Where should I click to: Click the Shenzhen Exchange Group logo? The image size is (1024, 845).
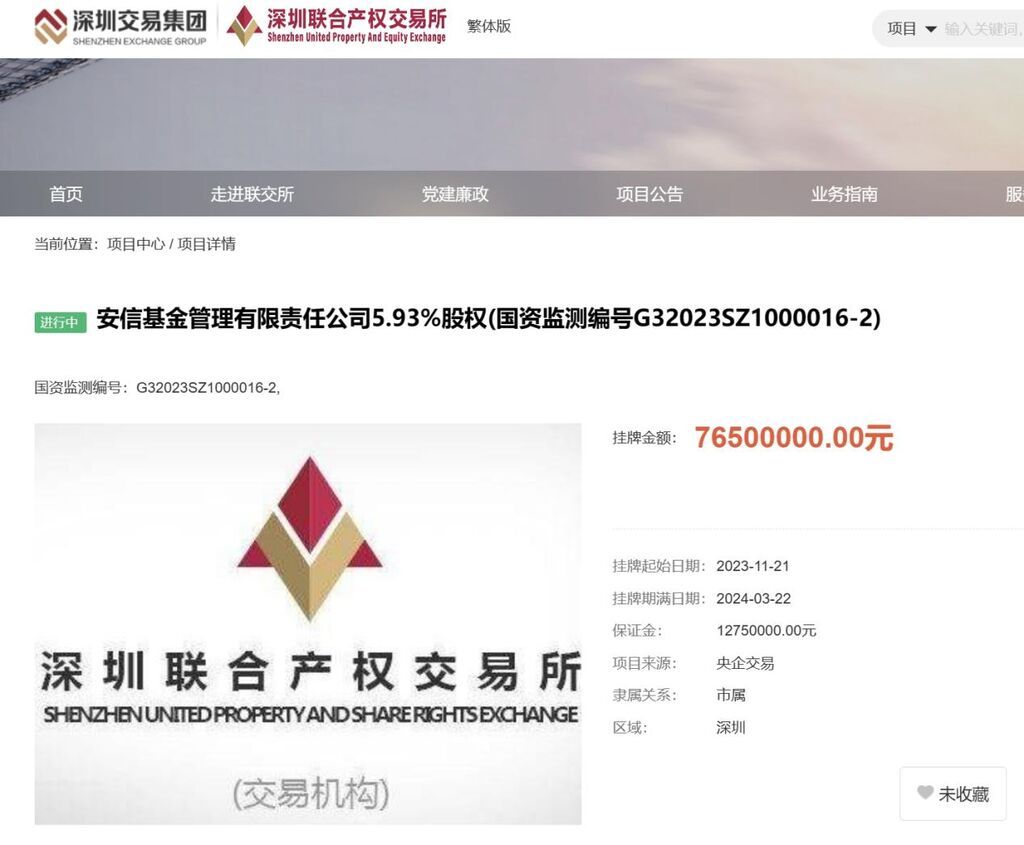pyautogui.click(x=121, y=27)
